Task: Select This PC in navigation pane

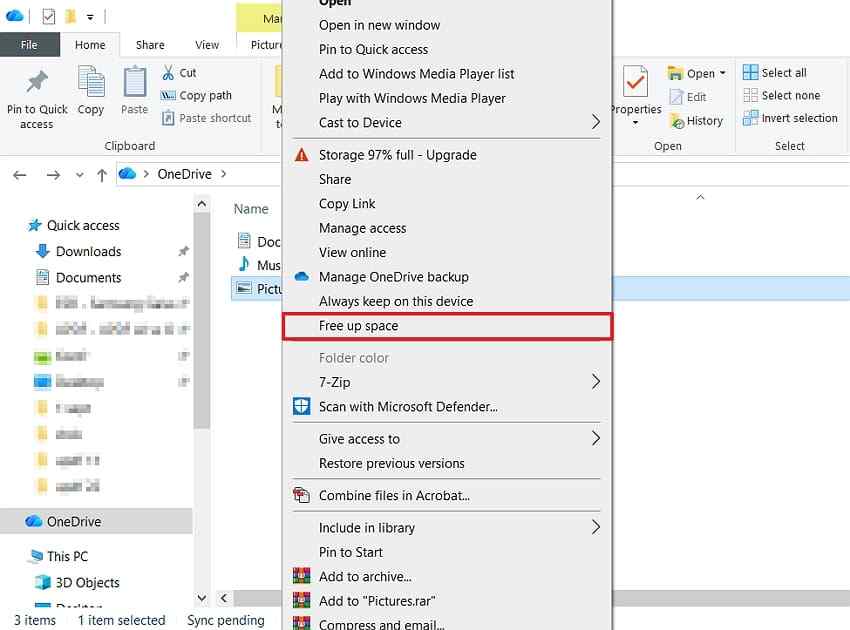Action: [x=67, y=557]
